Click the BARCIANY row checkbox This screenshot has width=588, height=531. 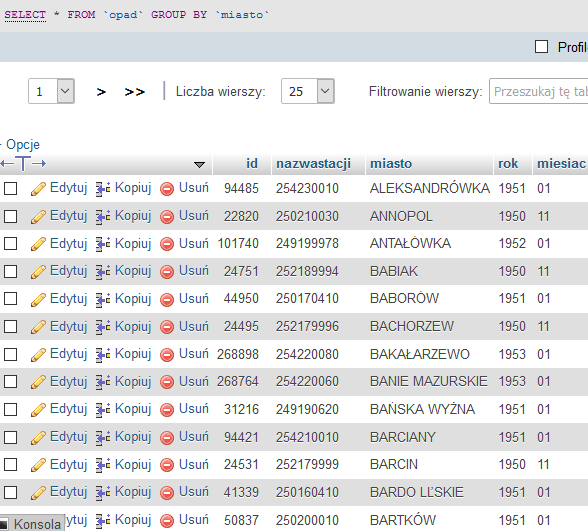click(x=10, y=437)
